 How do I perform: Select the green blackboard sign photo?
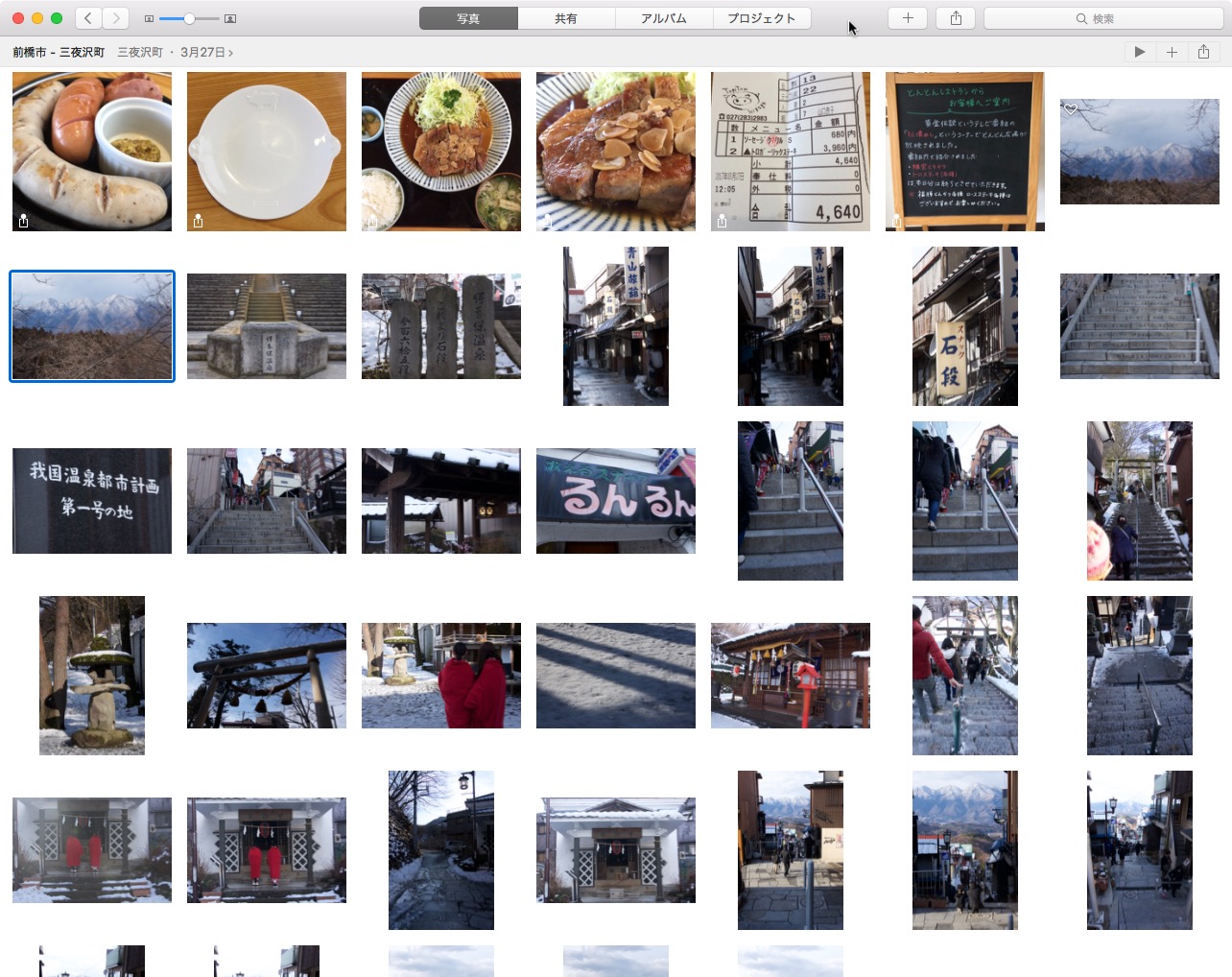point(965,152)
